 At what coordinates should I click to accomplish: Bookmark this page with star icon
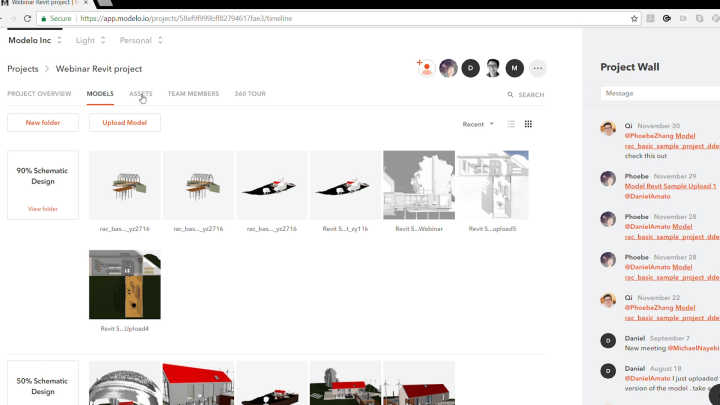pyautogui.click(x=634, y=18)
